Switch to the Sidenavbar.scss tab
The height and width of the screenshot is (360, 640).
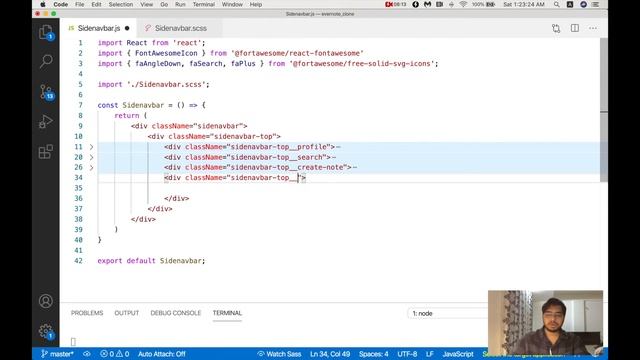click(180, 28)
